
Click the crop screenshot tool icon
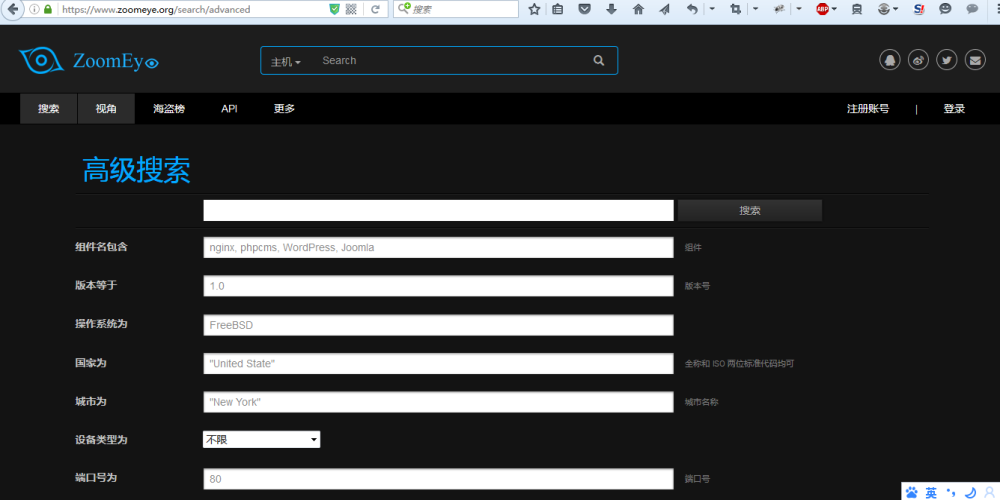[735, 9]
